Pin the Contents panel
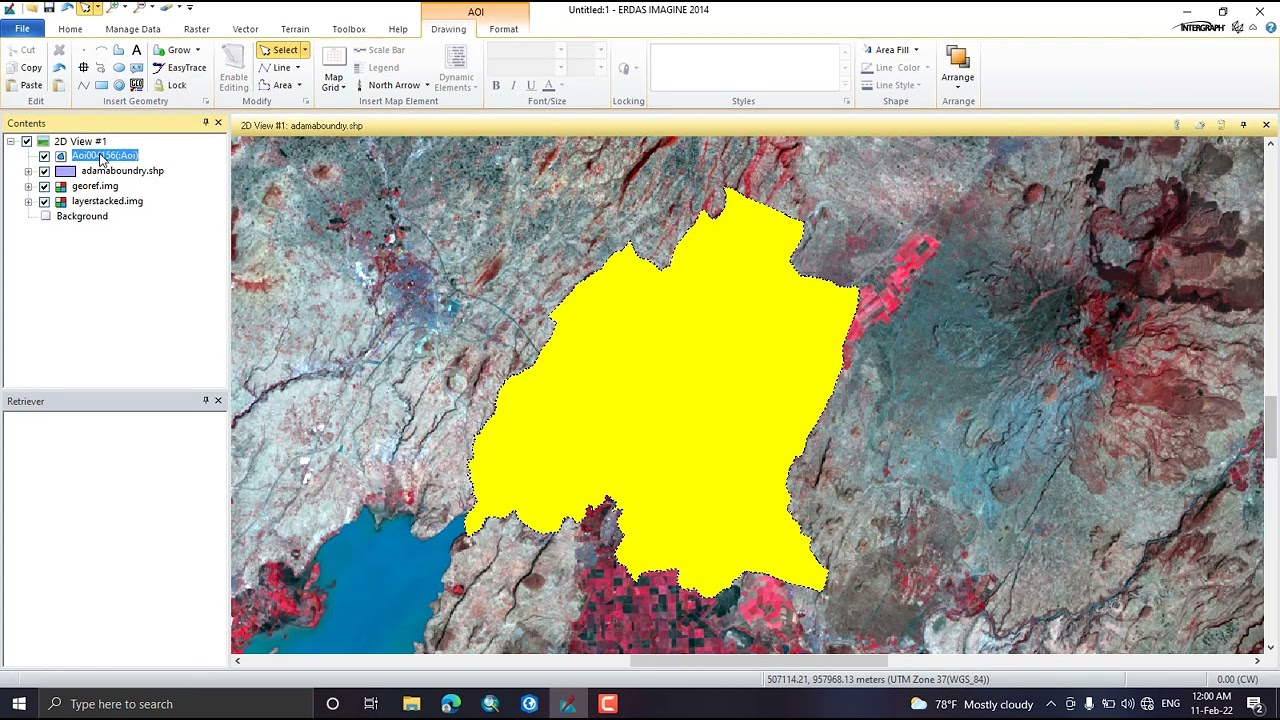Image resolution: width=1280 pixels, height=720 pixels. (x=206, y=122)
